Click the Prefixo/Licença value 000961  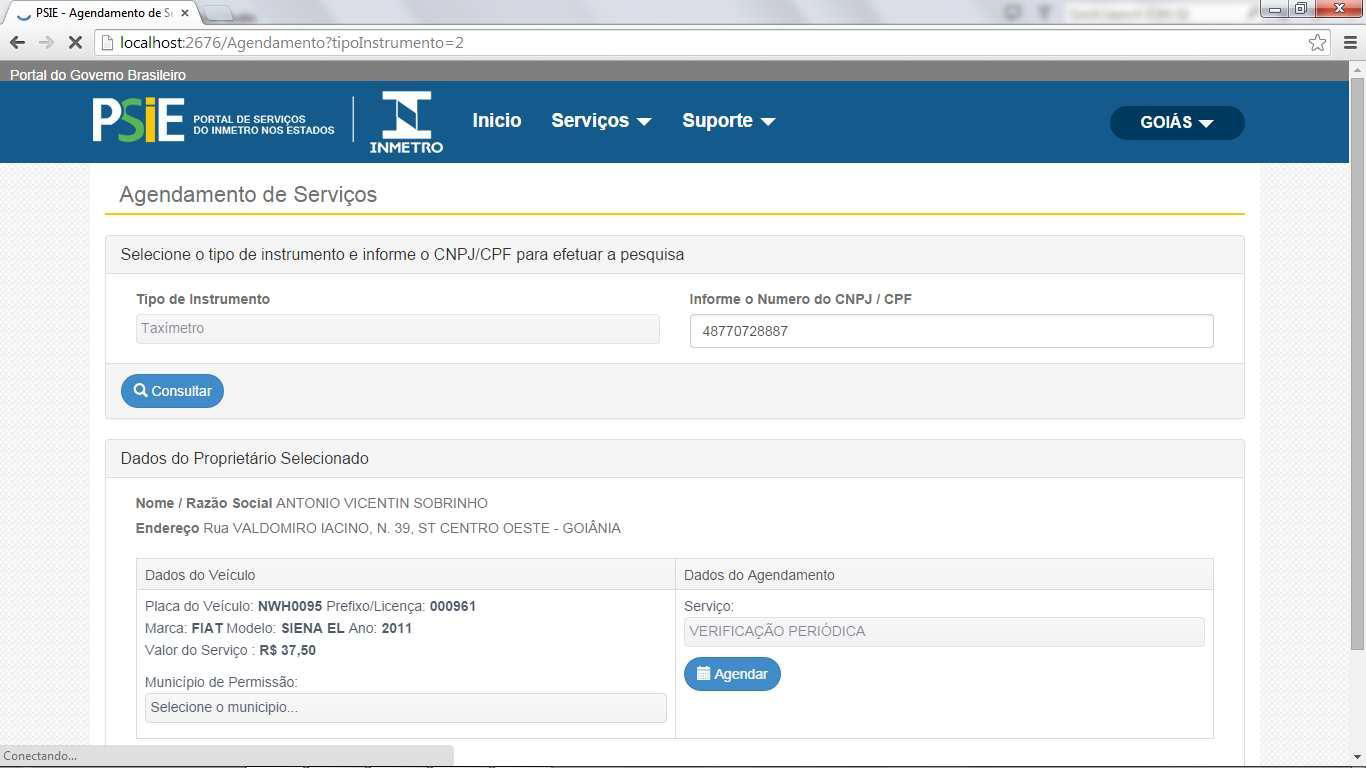[453, 606]
